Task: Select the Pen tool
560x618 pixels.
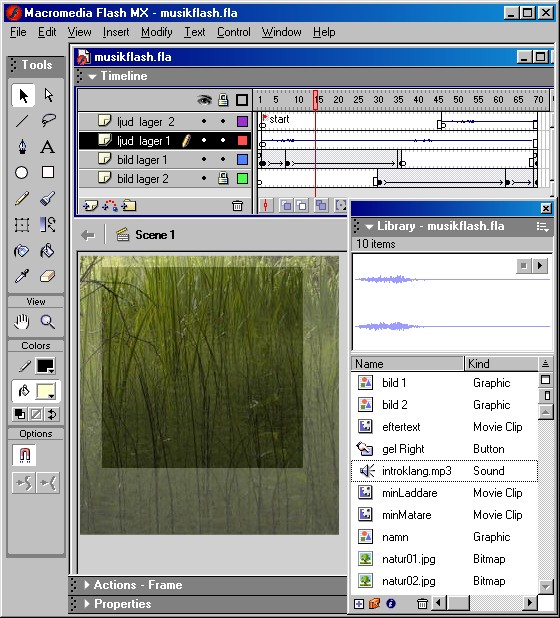Action: click(x=22, y=147)
